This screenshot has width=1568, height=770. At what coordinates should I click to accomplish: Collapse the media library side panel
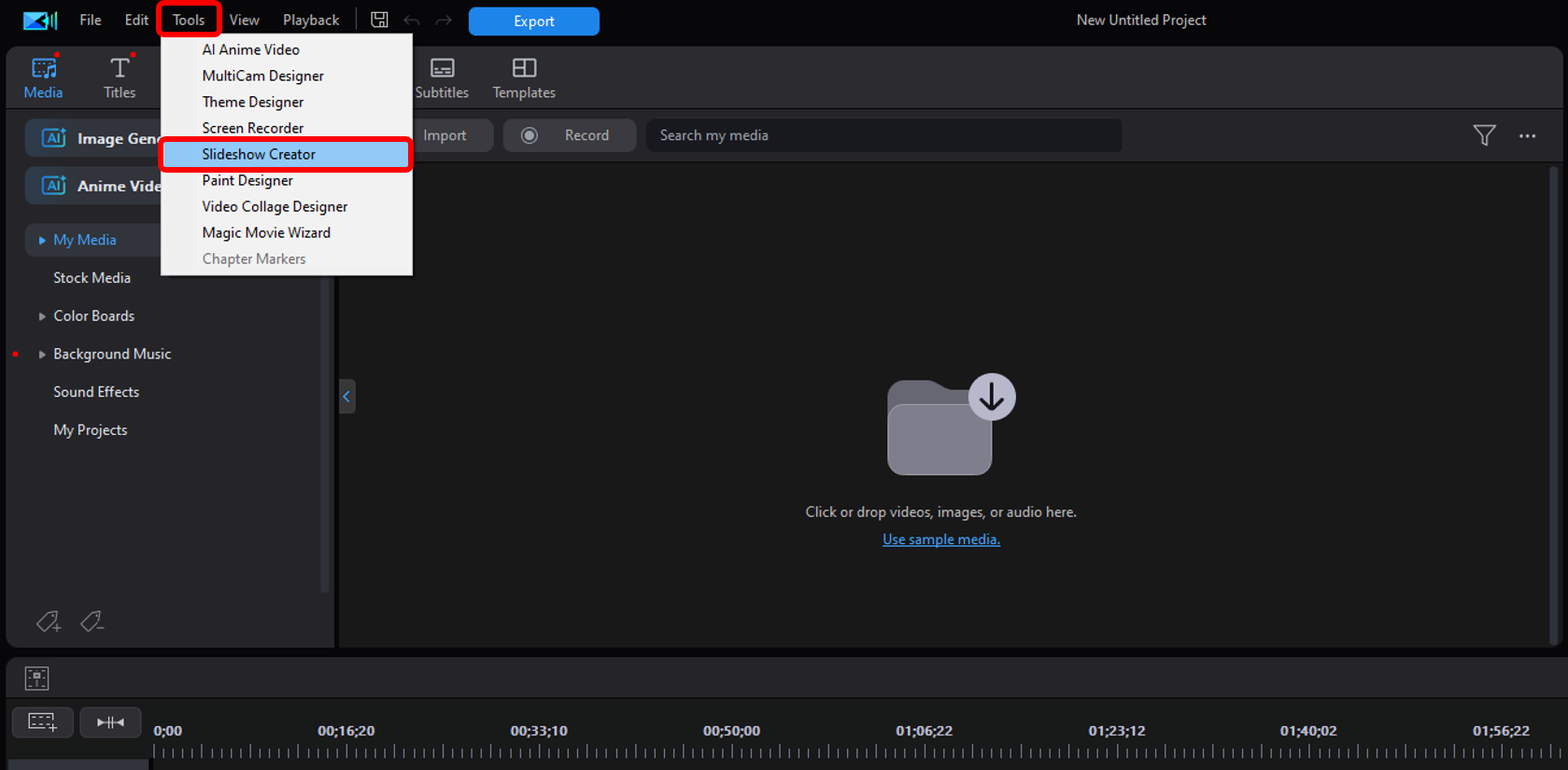click(x=346, y=397)
